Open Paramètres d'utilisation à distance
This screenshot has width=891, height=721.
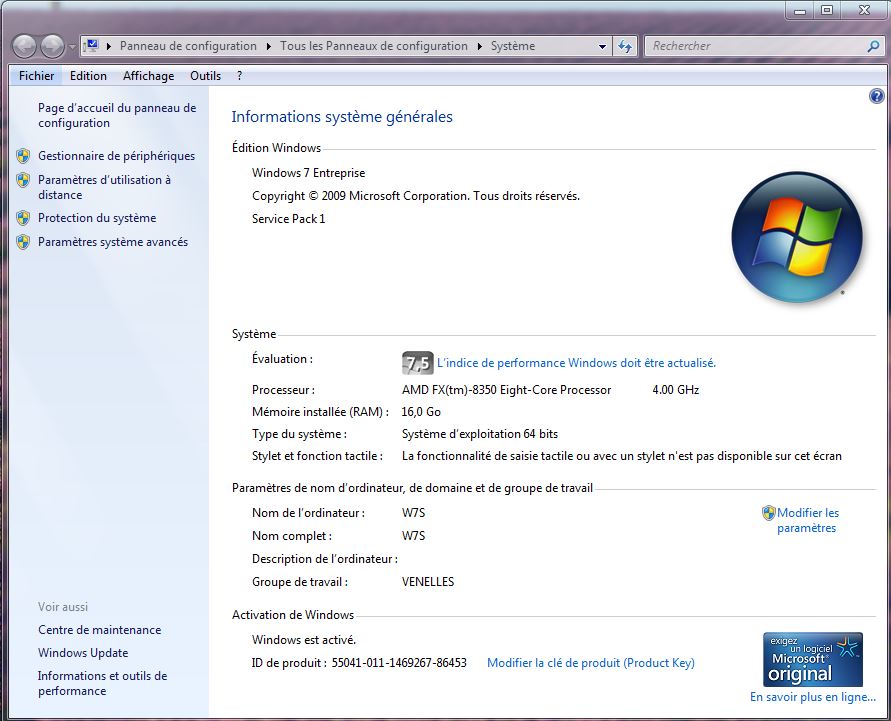(x=104, y=187)
